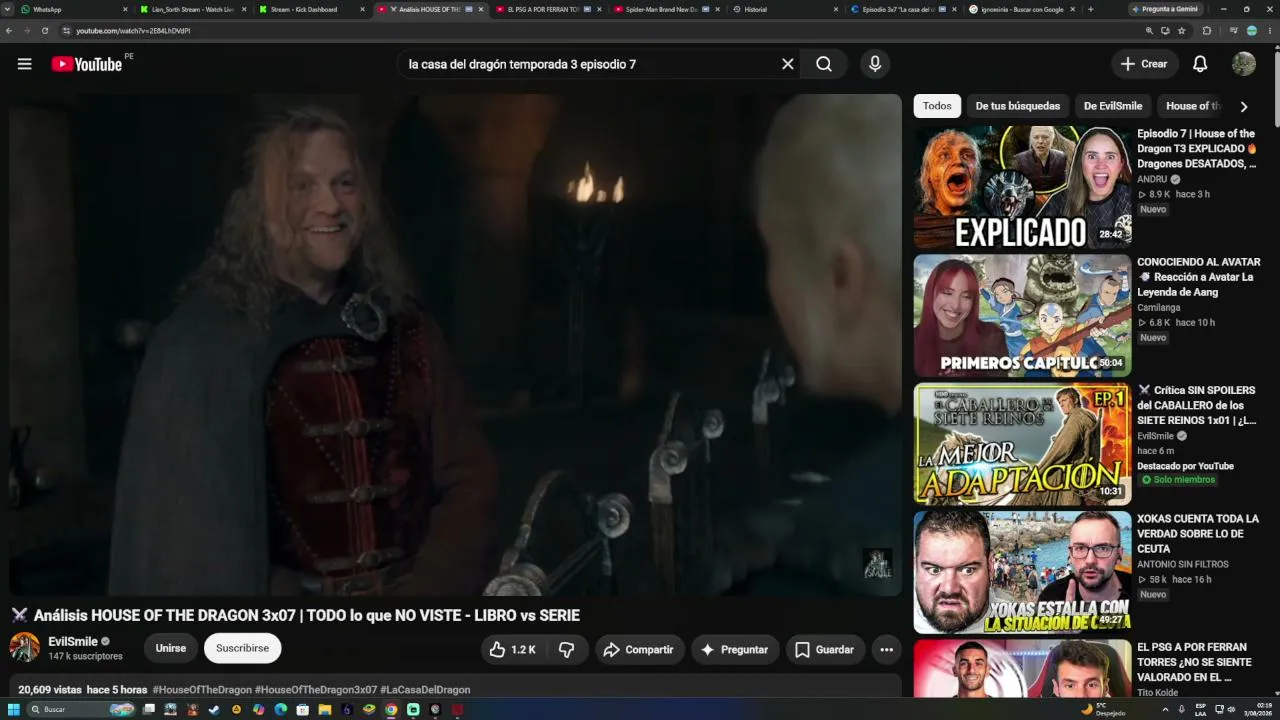Ask about the video with Preguntar
The image size is (1280, 720).
(734, 649)
